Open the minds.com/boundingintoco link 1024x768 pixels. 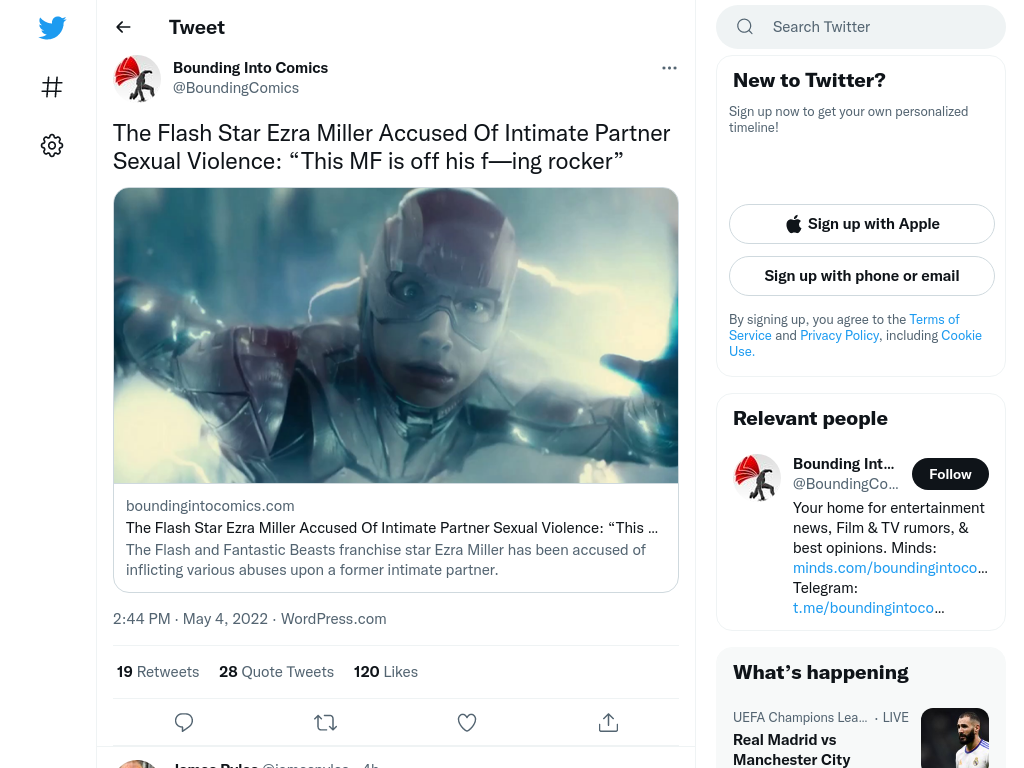coord(890,568)
